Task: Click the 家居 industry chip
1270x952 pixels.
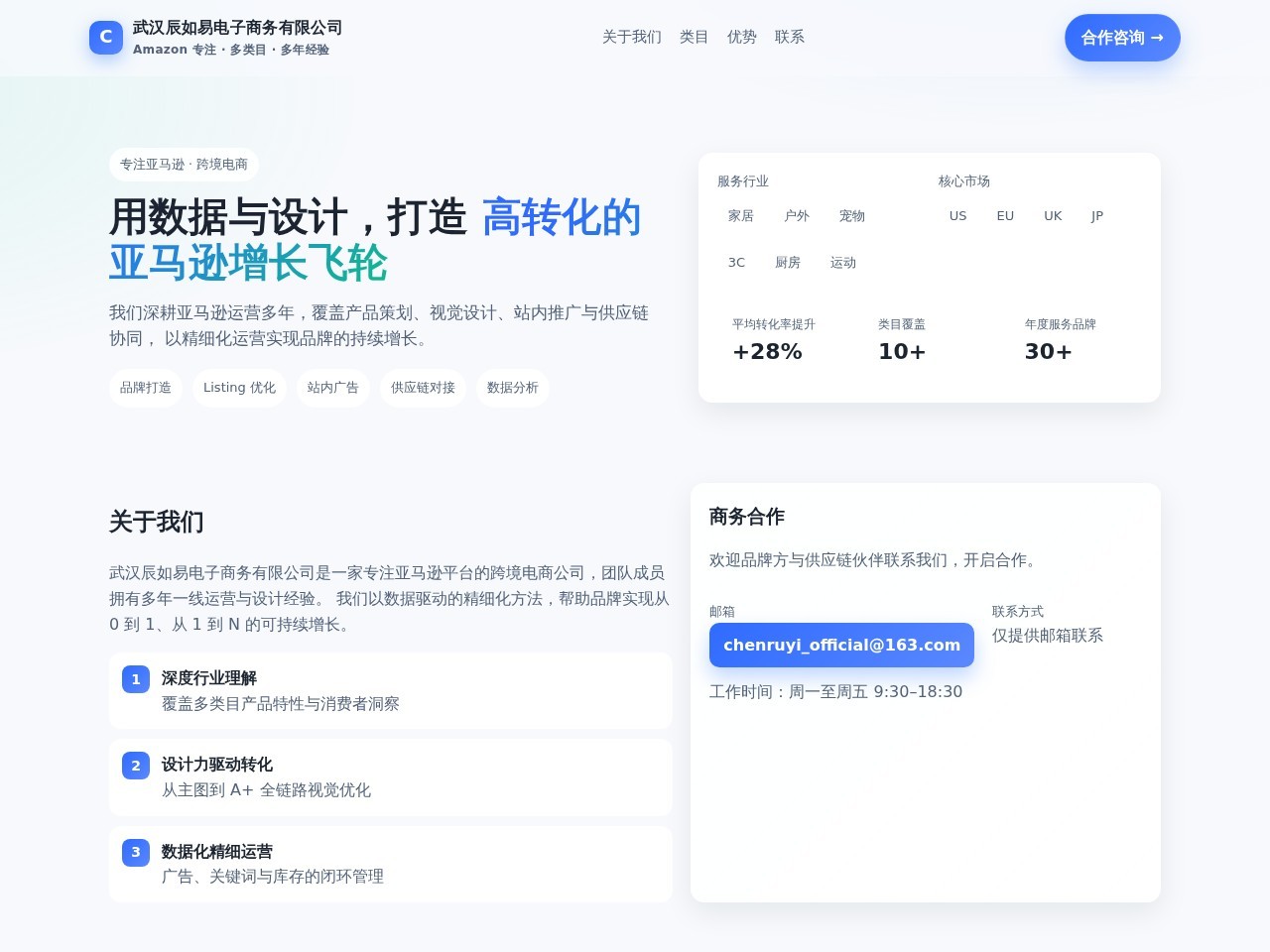Action: point(741,216)
